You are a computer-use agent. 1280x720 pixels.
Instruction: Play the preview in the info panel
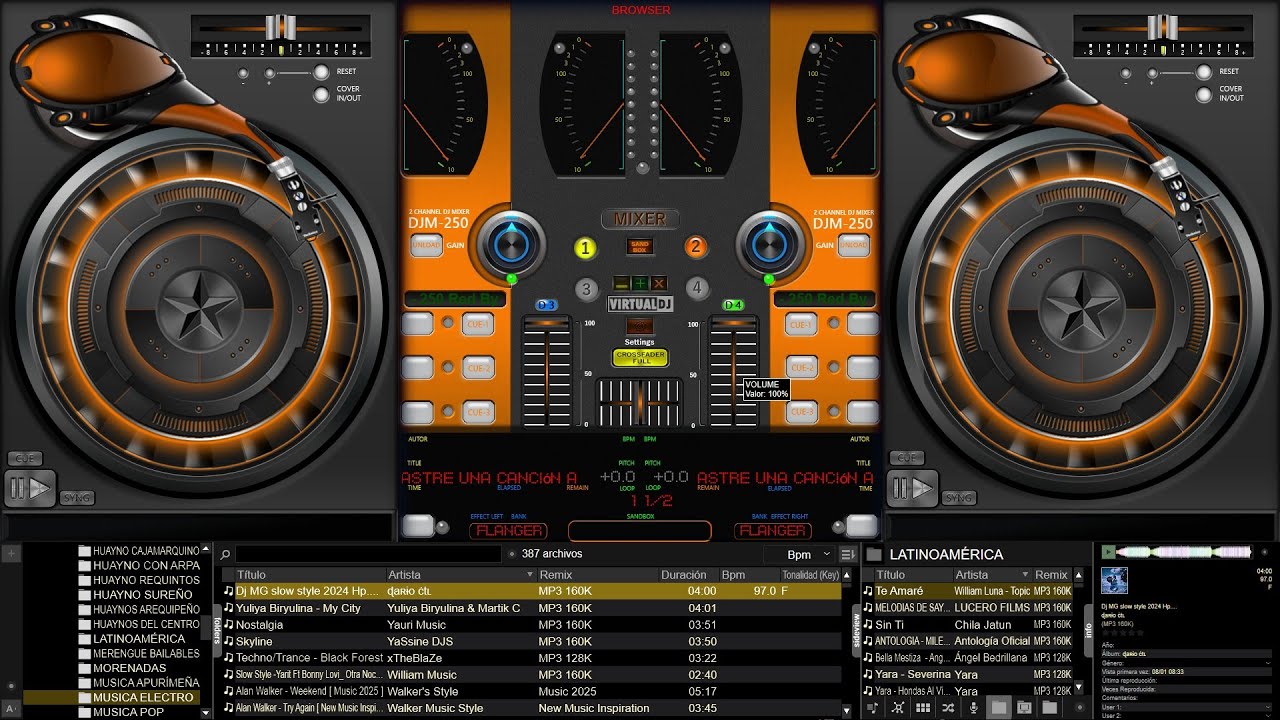click(x=1108, y=552)
